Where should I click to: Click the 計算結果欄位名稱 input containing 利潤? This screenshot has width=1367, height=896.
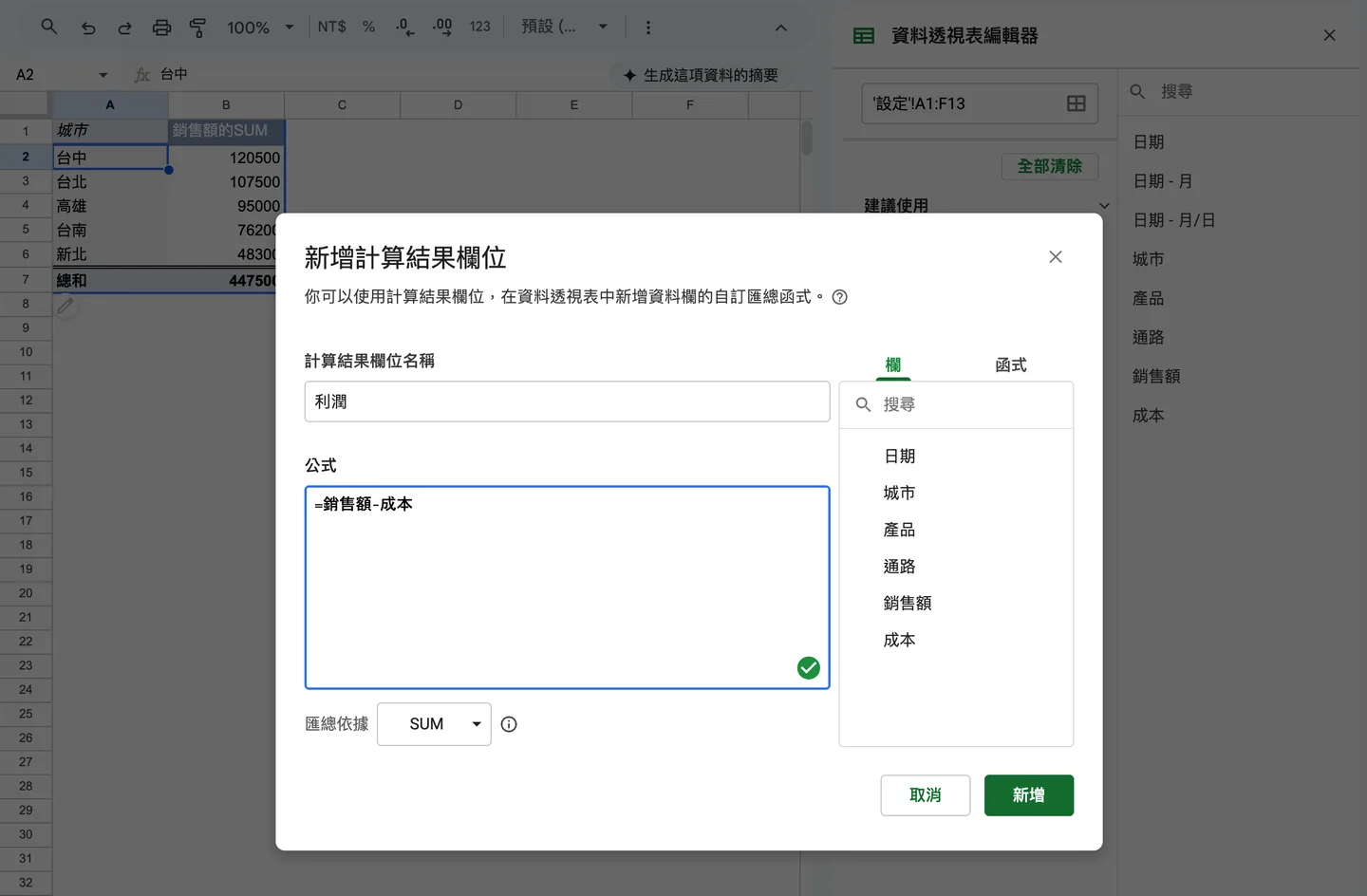[x=568, y=401]
